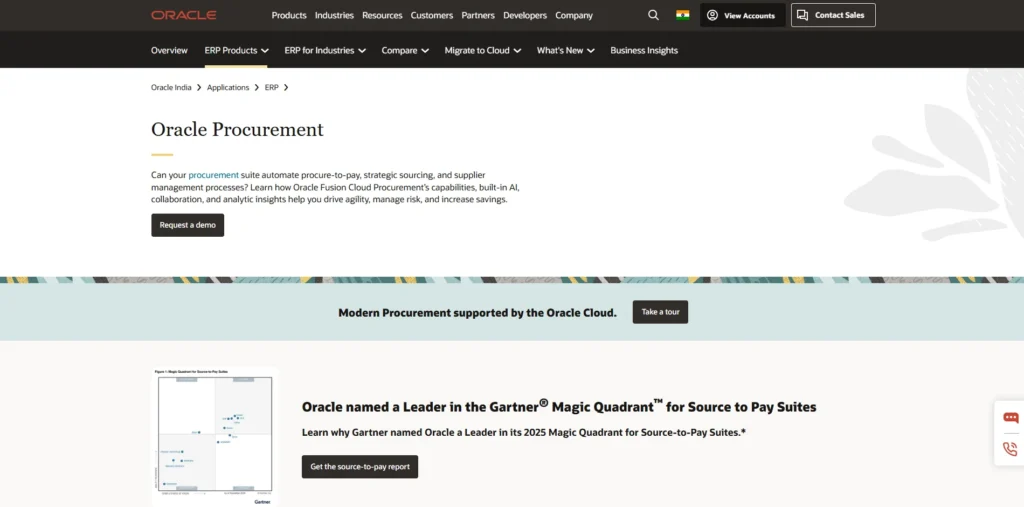
Task: Expand the Migrate to Cloud dropdown
Action: pos(483,50)
